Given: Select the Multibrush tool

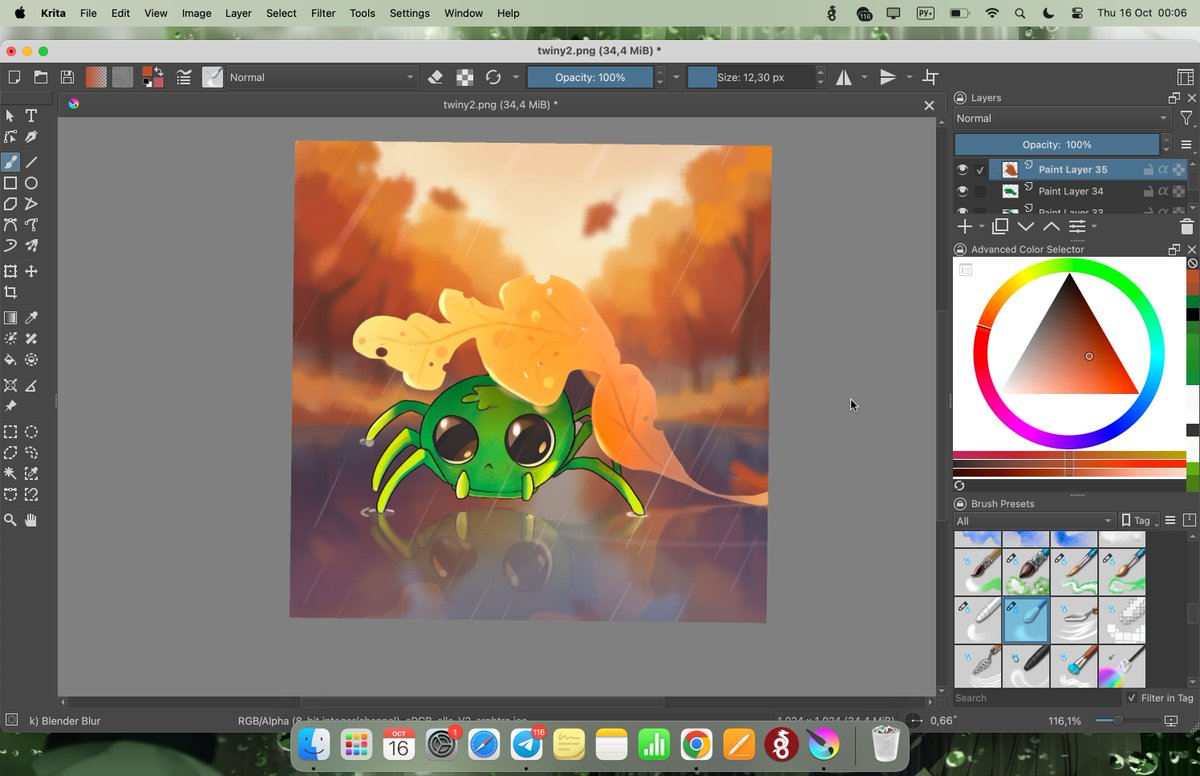Looking at the screenshot, I should coord(31,245).
